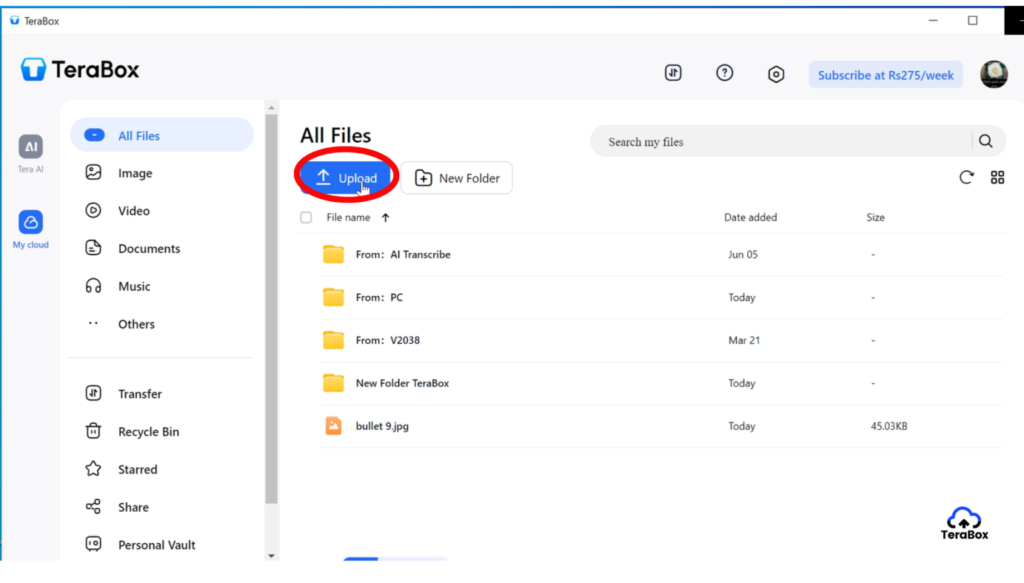Screen dimensions: 1024x583
Task: Click the Mar 21 date cell
Action: click(x=744, y=340)
